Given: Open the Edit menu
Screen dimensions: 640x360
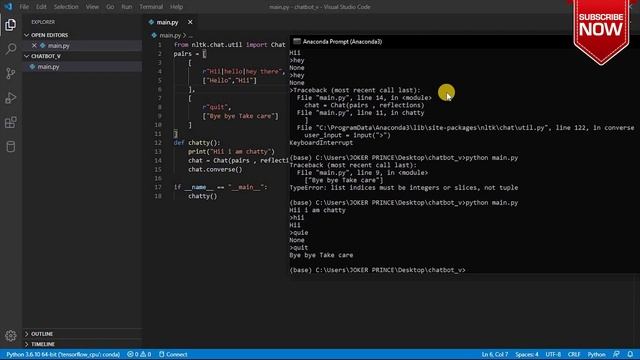Looking at the screenshot, I should (x=41, y=7).
